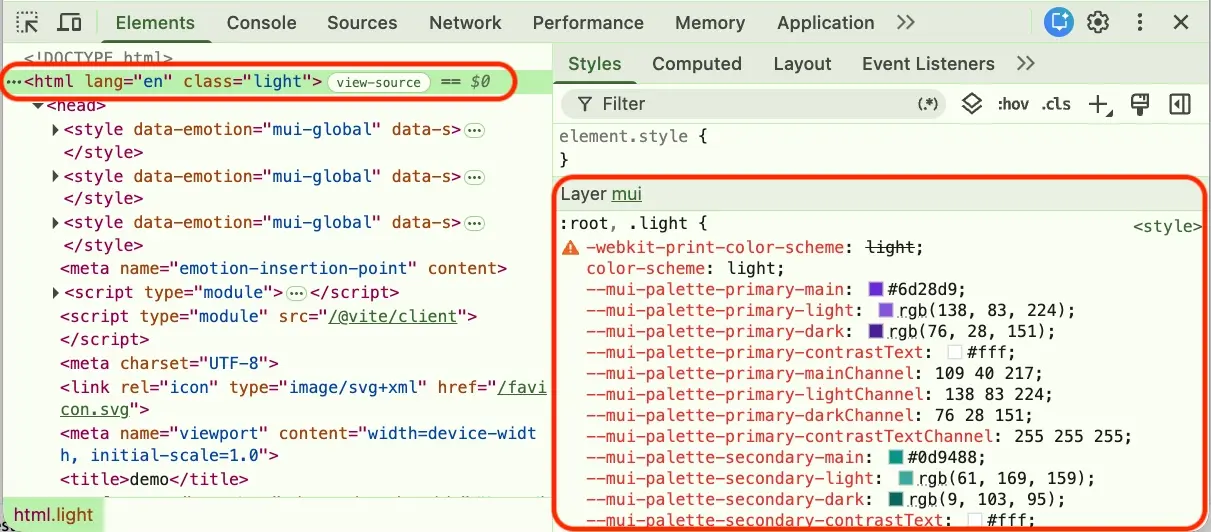The height and width of the screenshot is (532, 1211).
Task: Open the Application tab
Action: pyautogui.click(x=825, y=22)
